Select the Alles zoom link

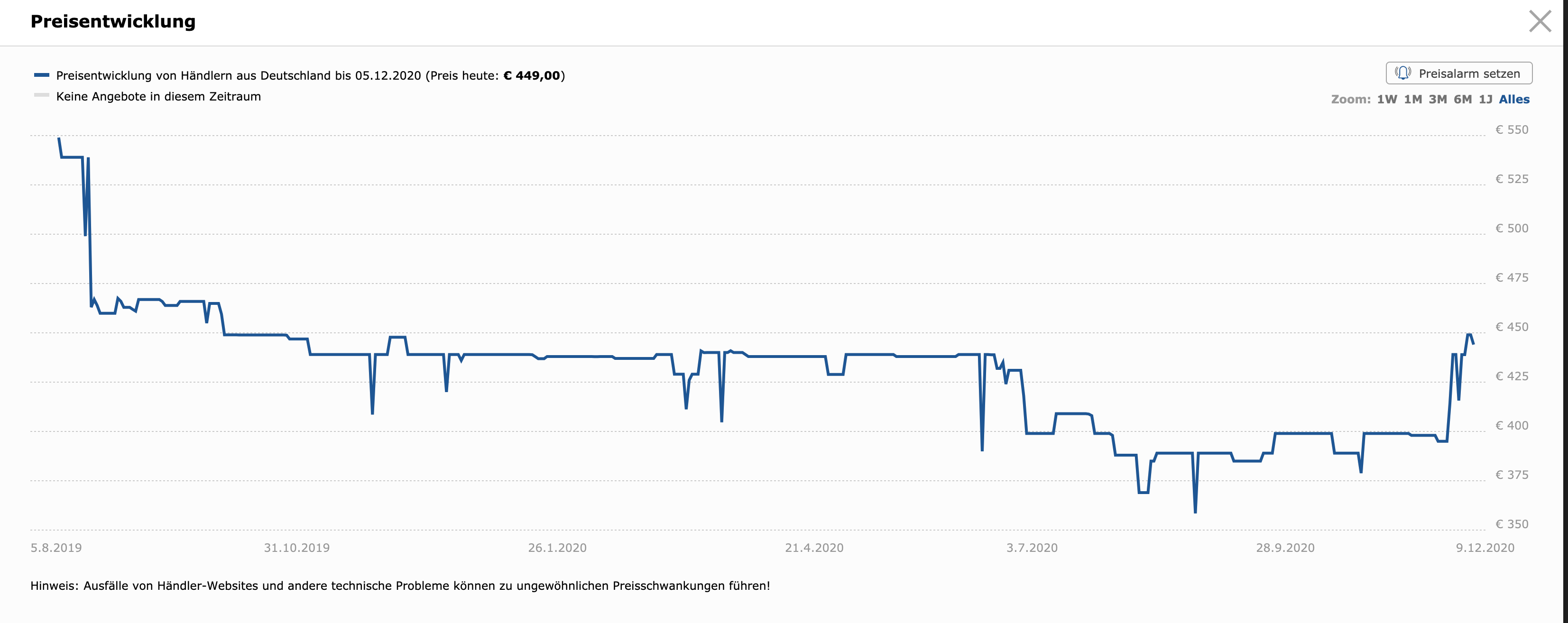[x=1514, y=100]
